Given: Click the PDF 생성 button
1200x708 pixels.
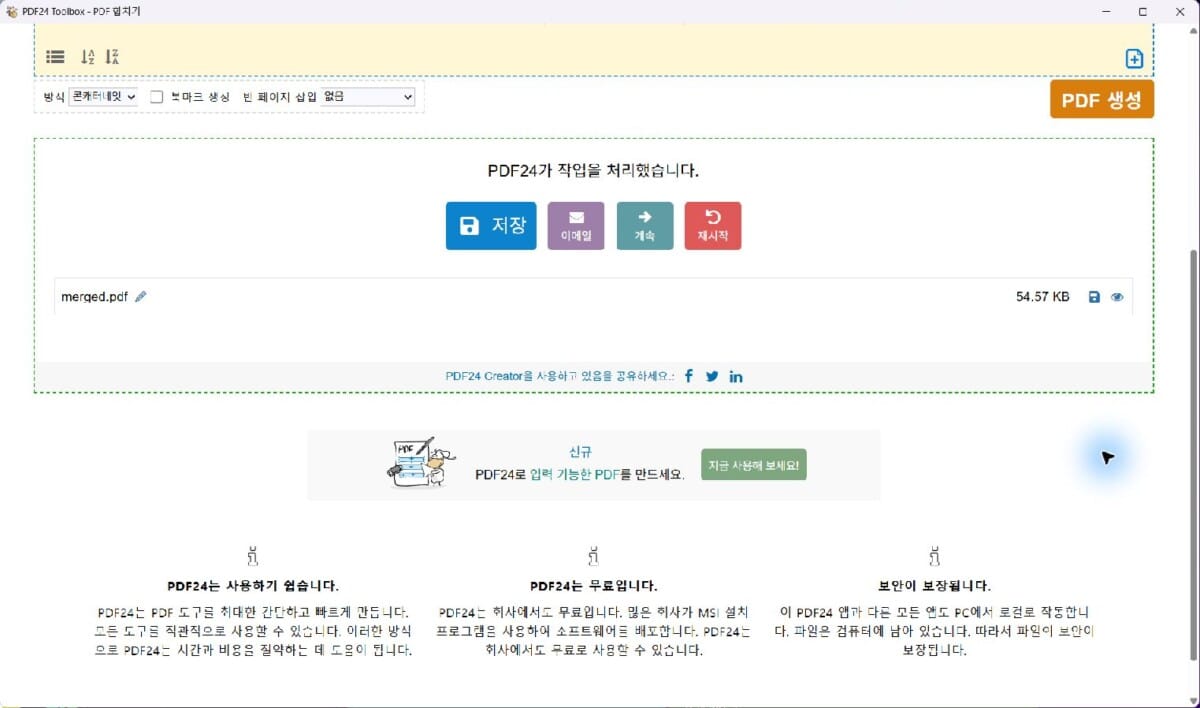Looking at the screenshot, I should coord(1102,99).
